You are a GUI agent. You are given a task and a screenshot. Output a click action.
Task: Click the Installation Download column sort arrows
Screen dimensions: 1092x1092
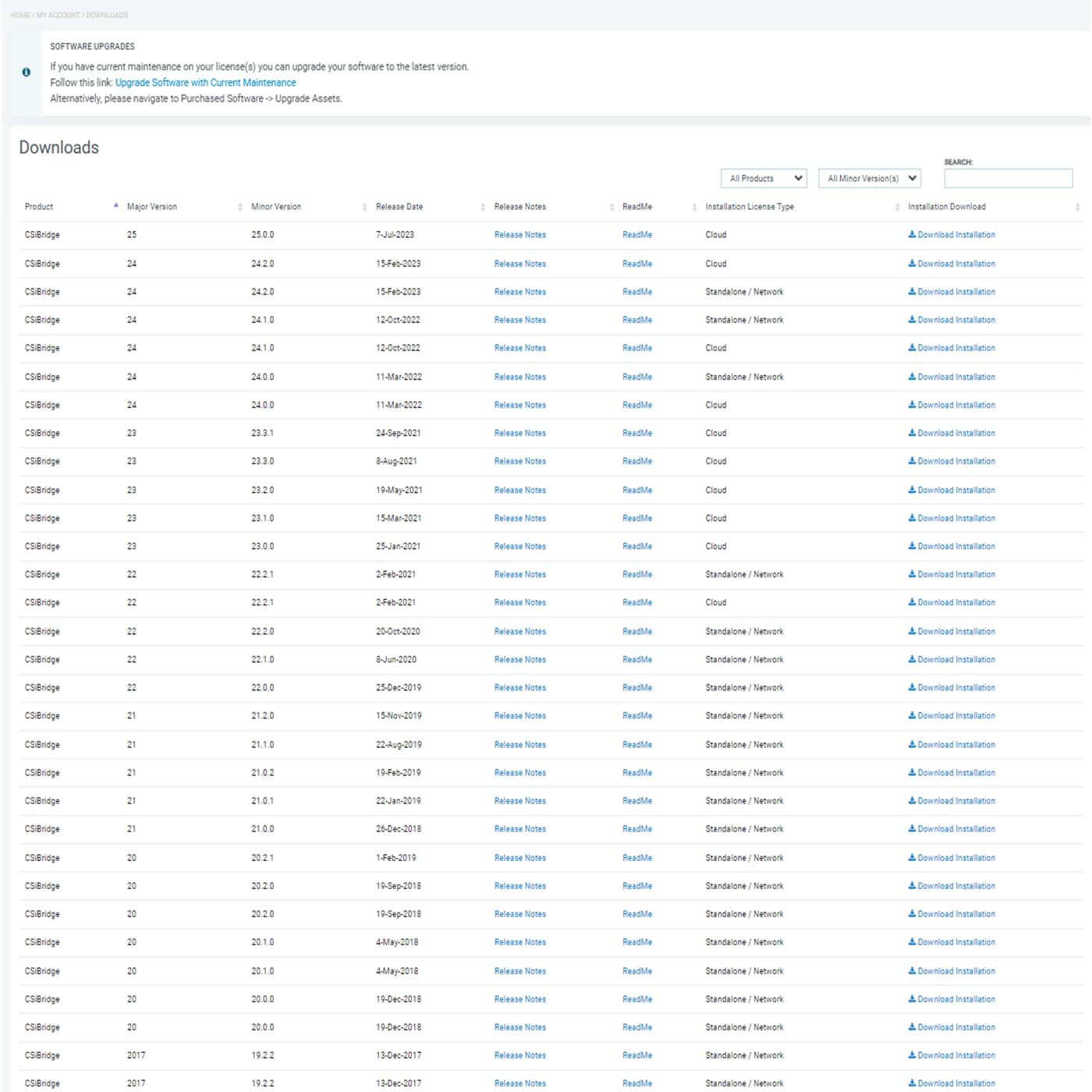pos(1077,207)
